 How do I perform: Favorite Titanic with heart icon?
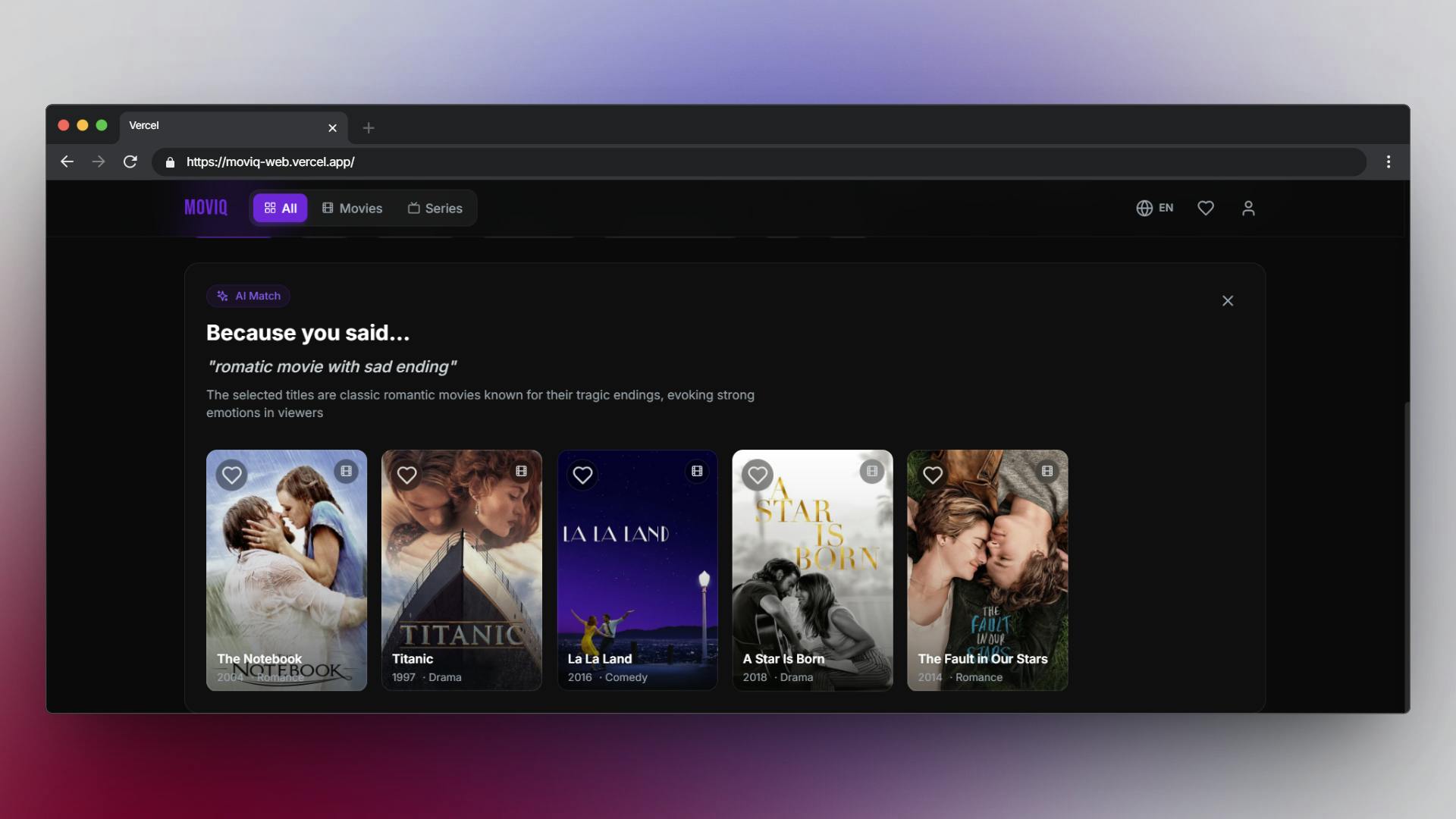pyautogui.click(x=407, y=475)
